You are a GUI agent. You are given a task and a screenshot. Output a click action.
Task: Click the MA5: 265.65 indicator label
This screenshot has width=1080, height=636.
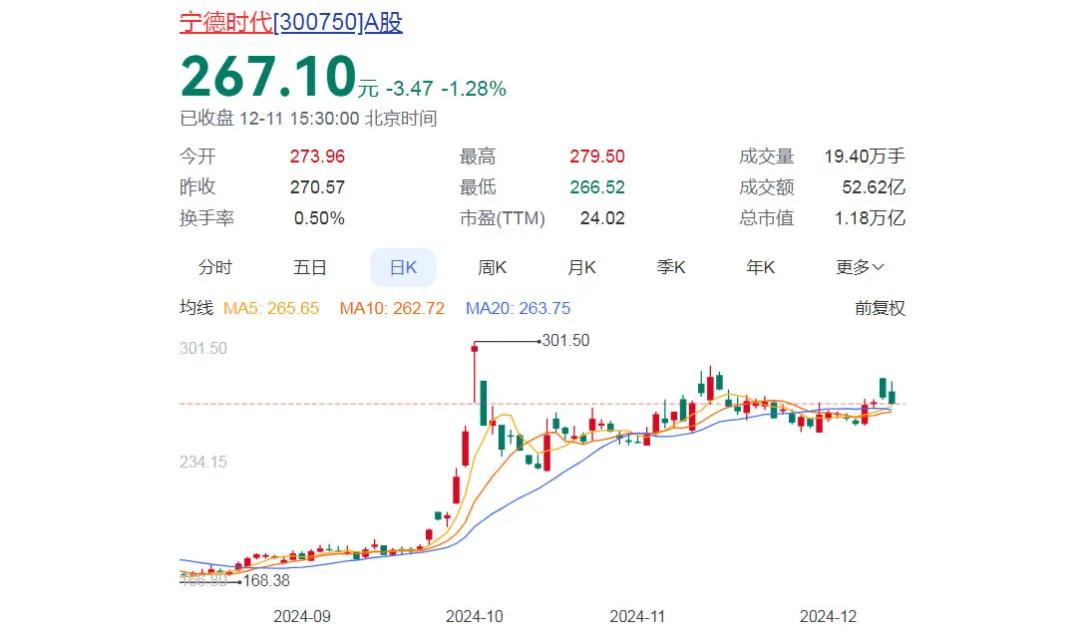[x=271, y=308]
